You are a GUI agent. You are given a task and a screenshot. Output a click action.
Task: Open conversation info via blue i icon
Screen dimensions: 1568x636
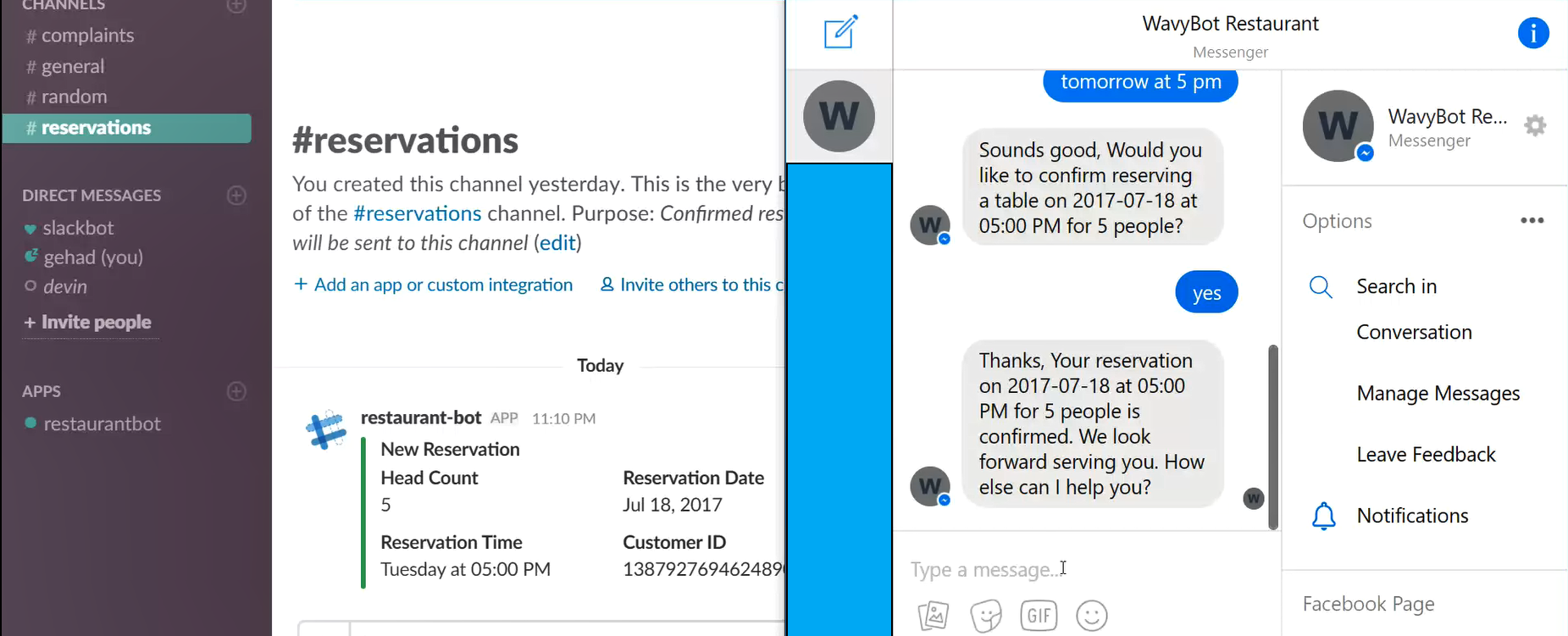click(1533, 33)
